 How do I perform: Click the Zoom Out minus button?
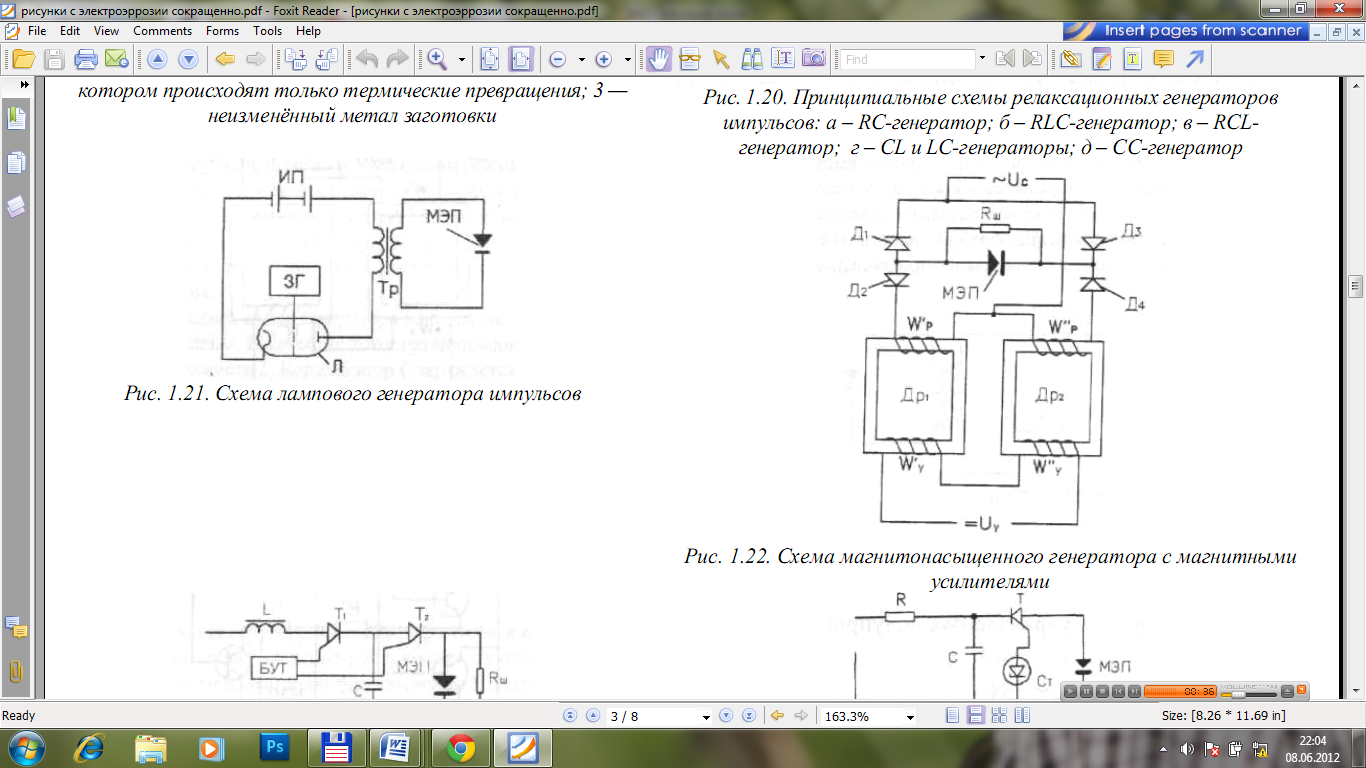pyautogui.click(x=558, y=59)
